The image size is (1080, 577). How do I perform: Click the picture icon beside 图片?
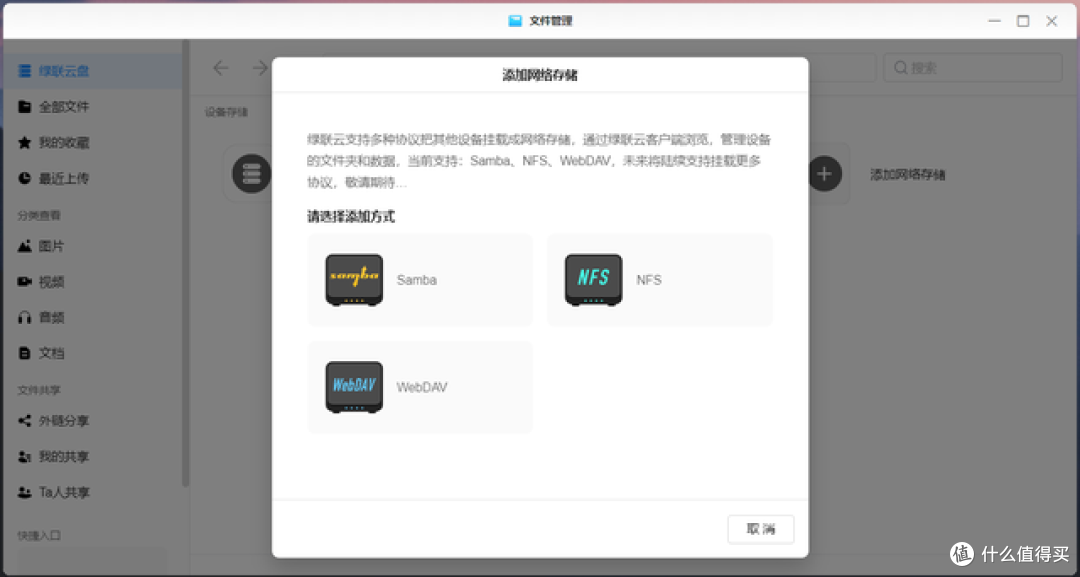tap(25, 246)
